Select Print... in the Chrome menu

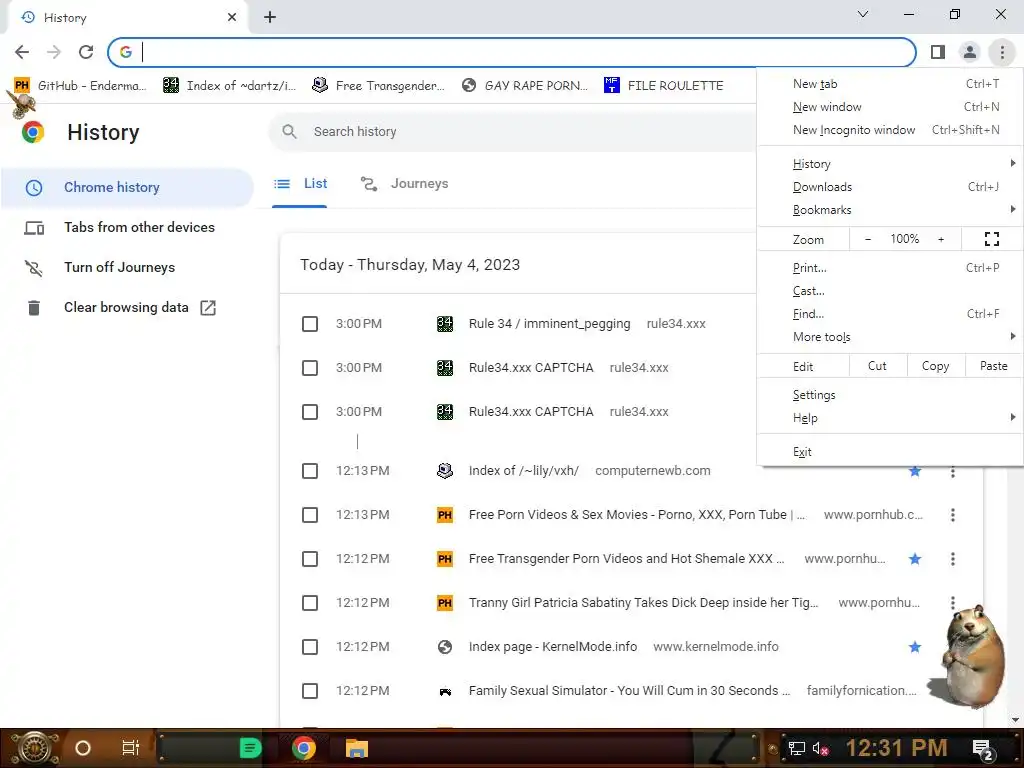[889, 268]
